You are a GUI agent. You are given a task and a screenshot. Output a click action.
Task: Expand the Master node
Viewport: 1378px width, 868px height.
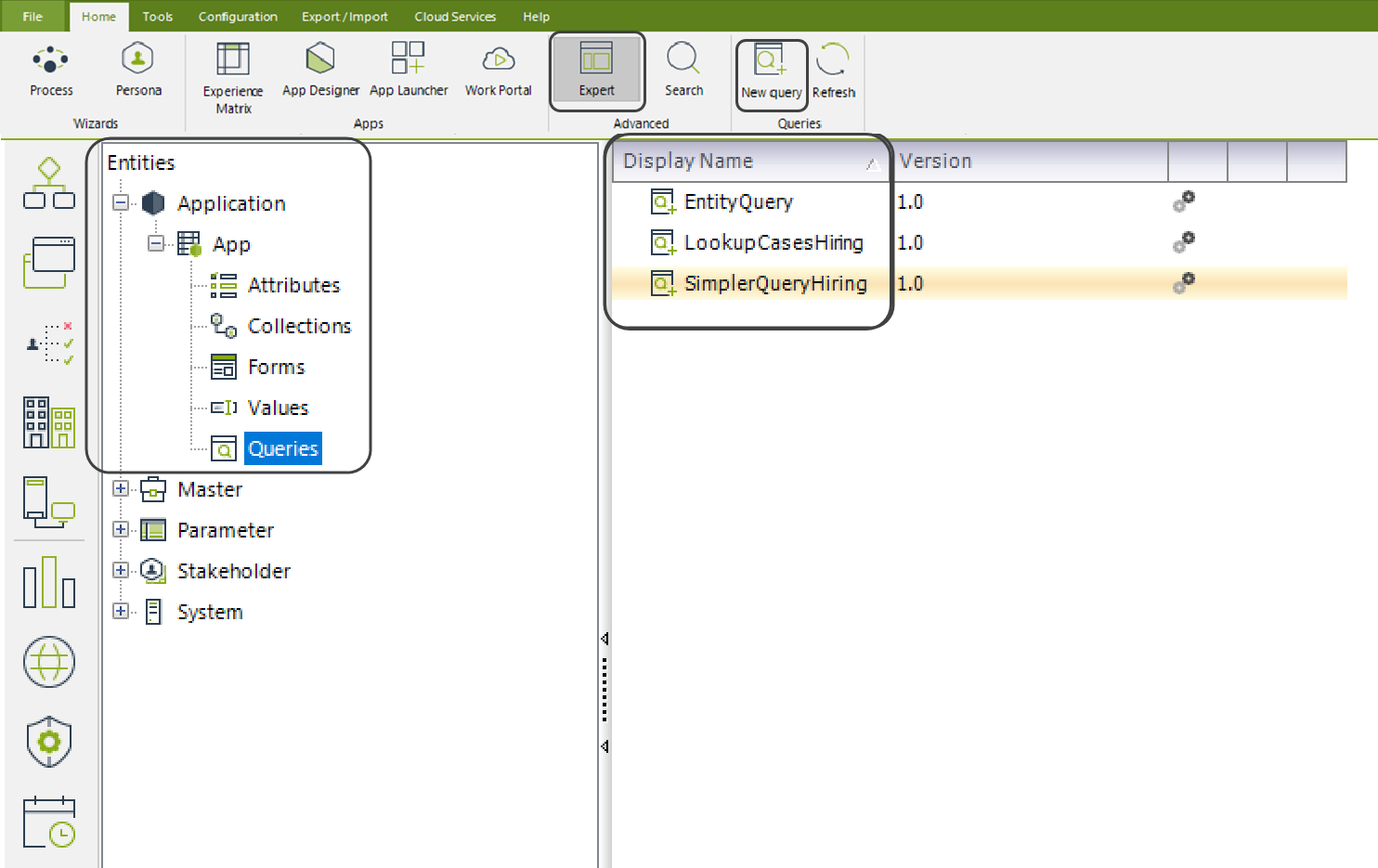tap(121, 488)
